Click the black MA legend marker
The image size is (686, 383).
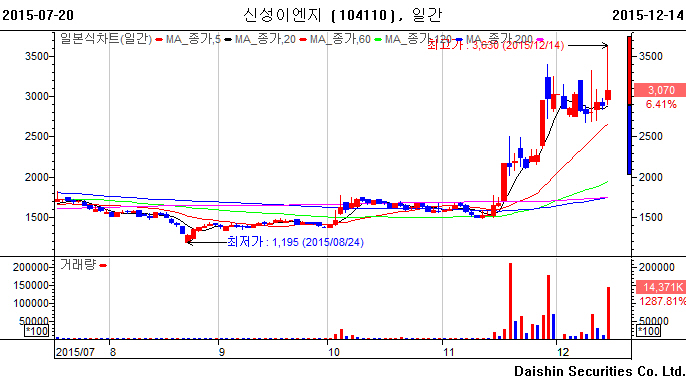(228, 40)
